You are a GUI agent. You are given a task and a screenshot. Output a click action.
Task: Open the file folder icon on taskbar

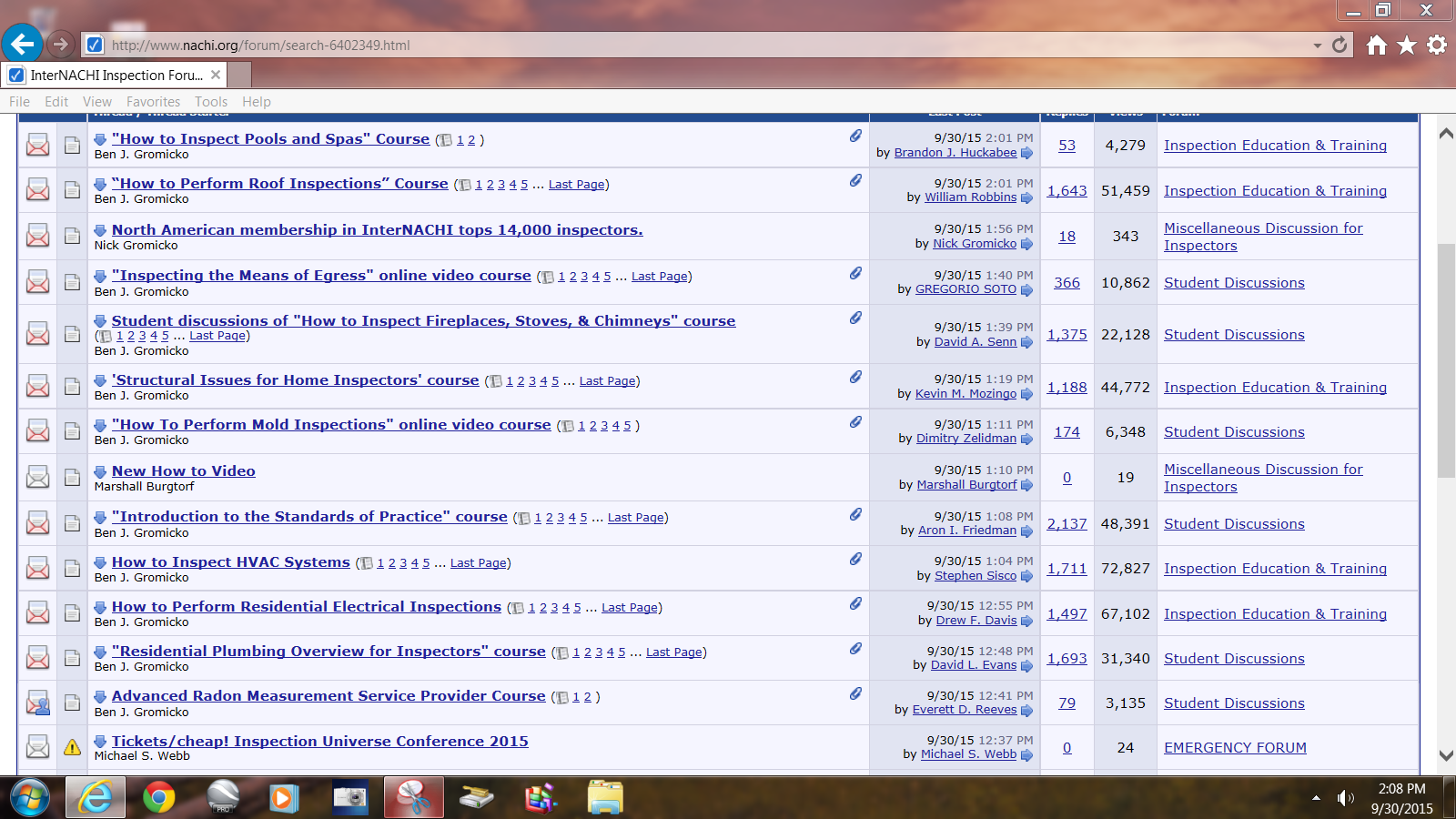[x=605, y=798]
